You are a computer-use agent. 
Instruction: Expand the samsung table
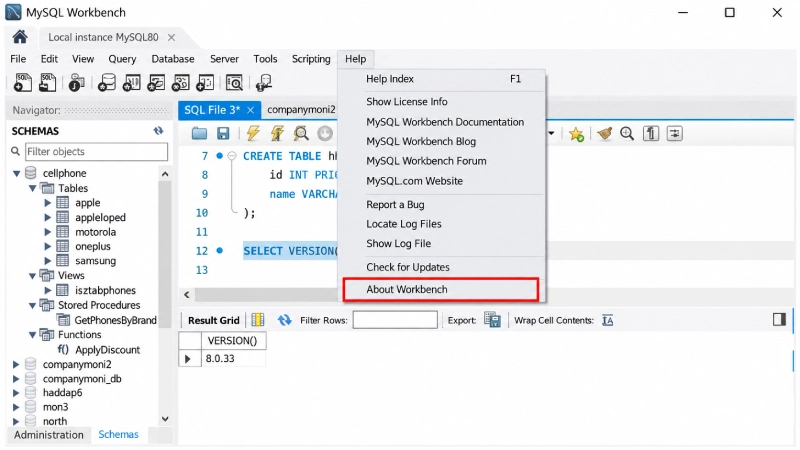48,261
